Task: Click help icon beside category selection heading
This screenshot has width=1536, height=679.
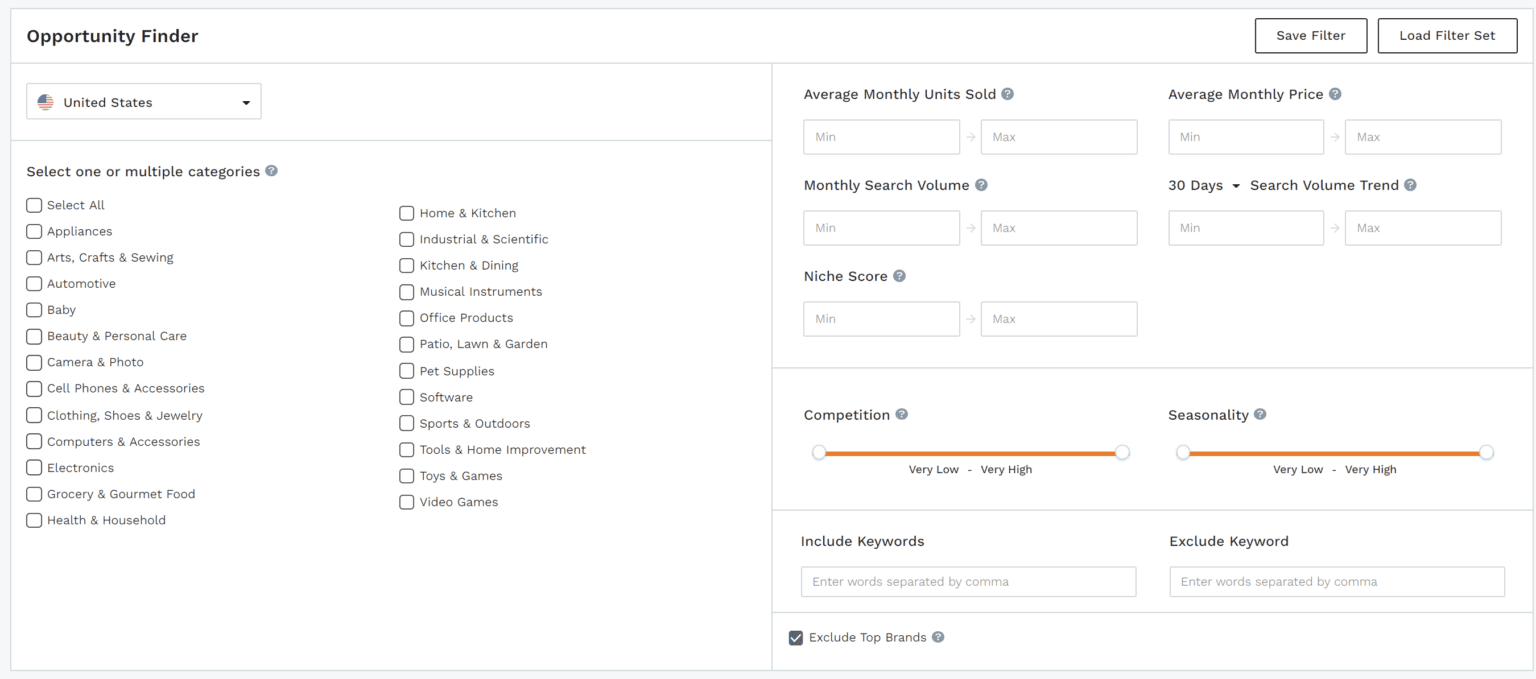Action: tap(272, 171)
